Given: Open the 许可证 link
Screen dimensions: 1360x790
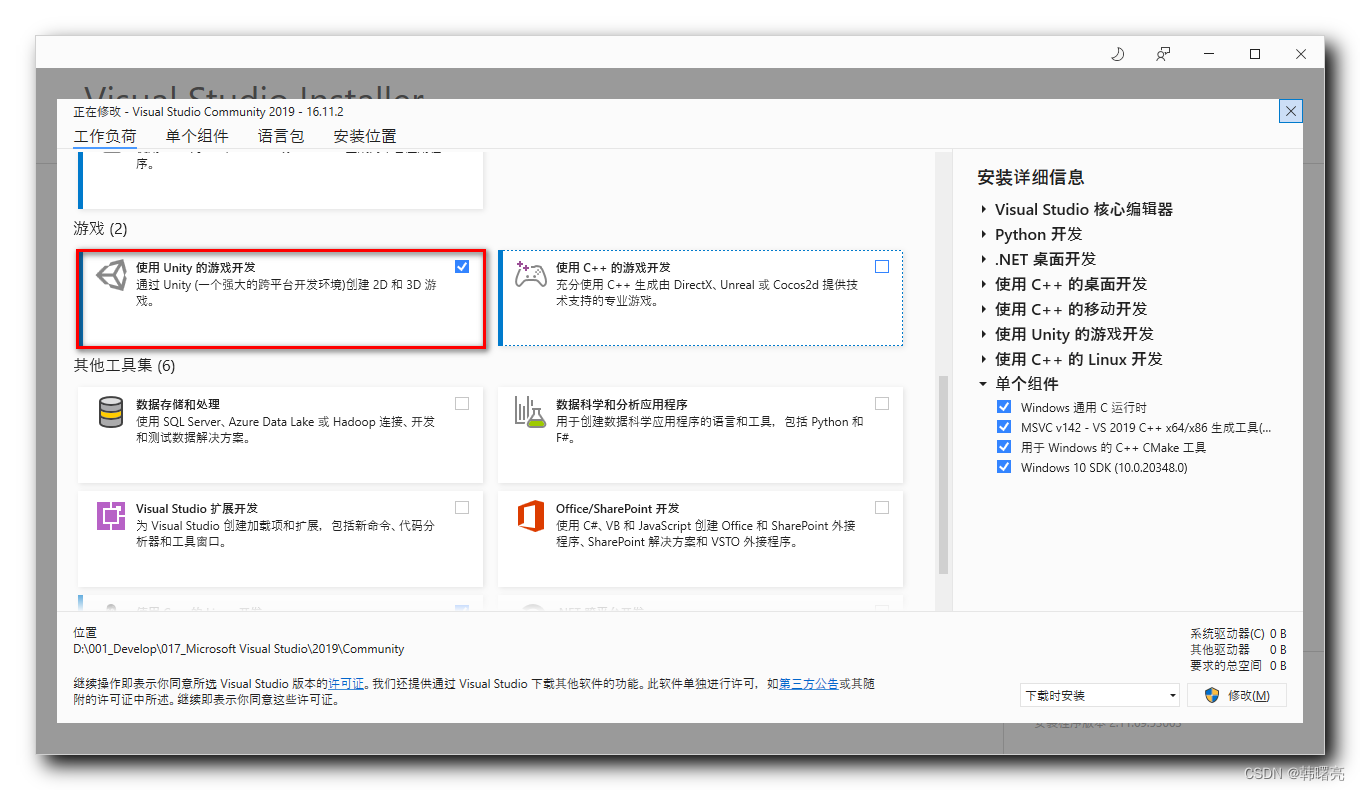Looking at the screenshot, I should click(x=346, y=684).
